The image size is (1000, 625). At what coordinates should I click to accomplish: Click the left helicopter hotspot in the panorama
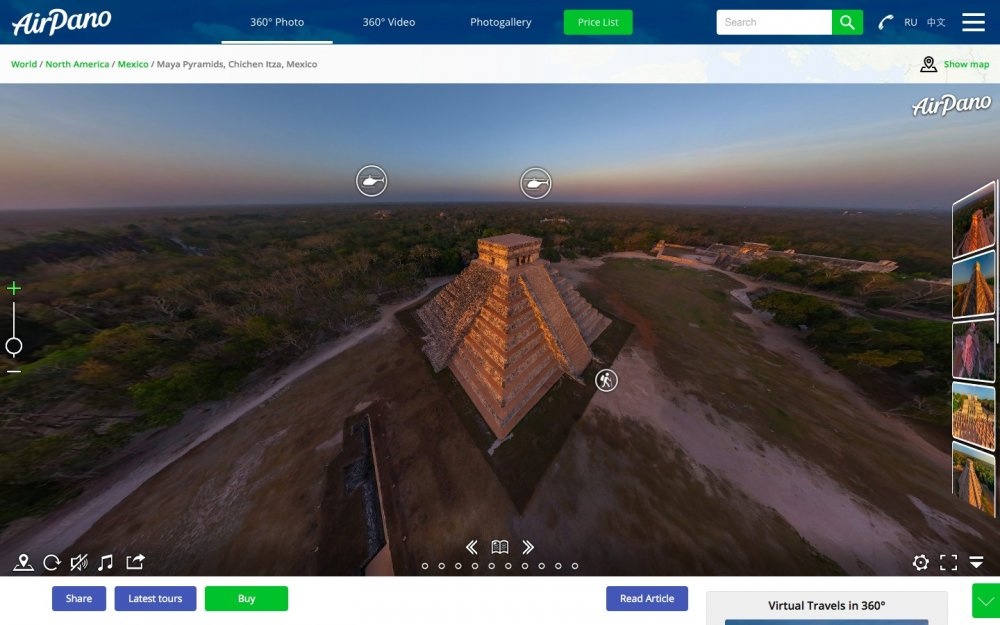[x=371, y=181]
